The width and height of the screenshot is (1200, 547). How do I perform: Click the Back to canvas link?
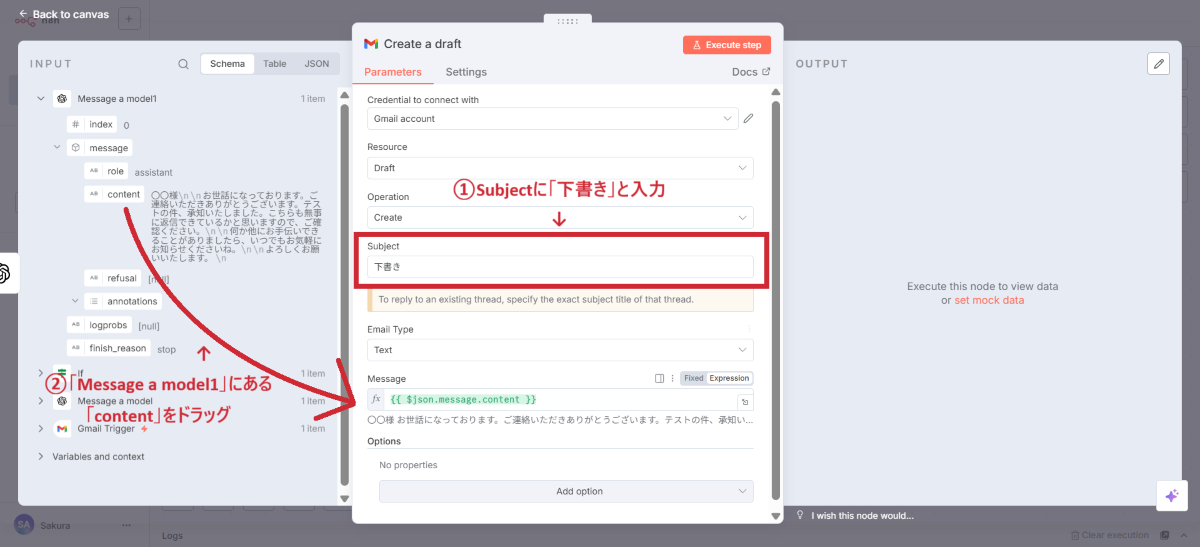coord(63,14)
